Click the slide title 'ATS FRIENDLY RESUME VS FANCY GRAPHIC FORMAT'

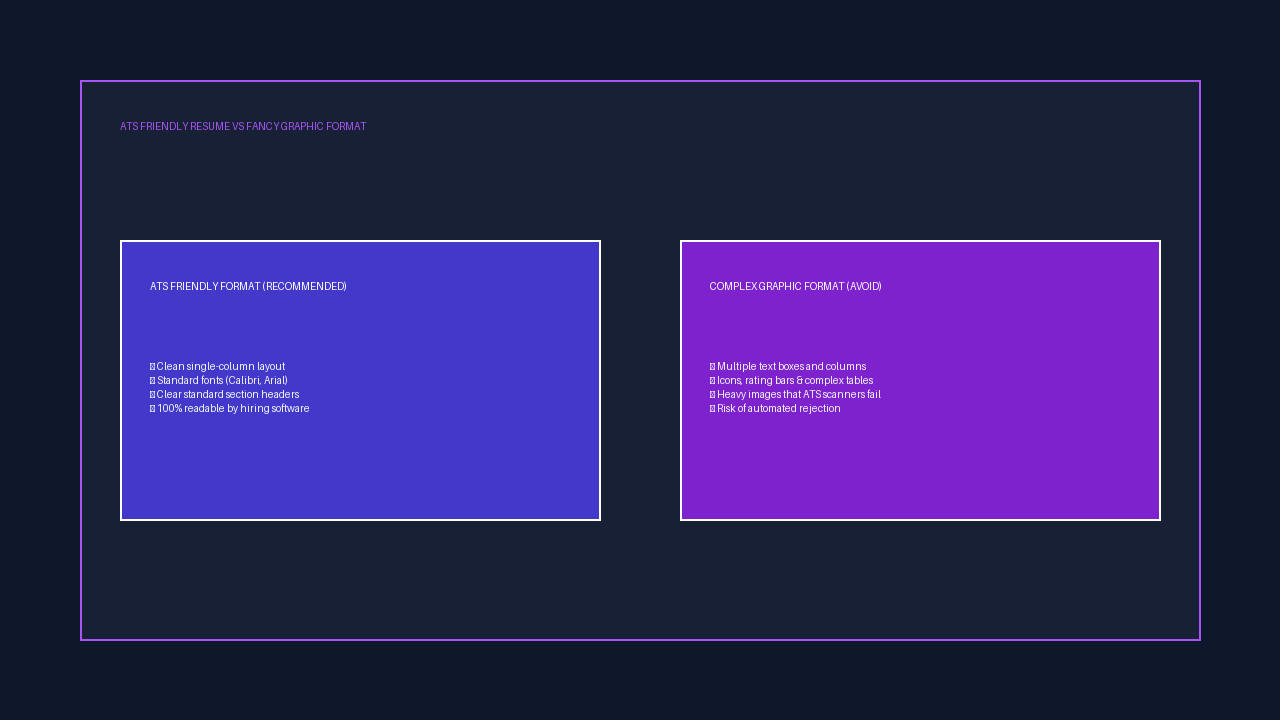pyautogui.click(x=243, y=127)
